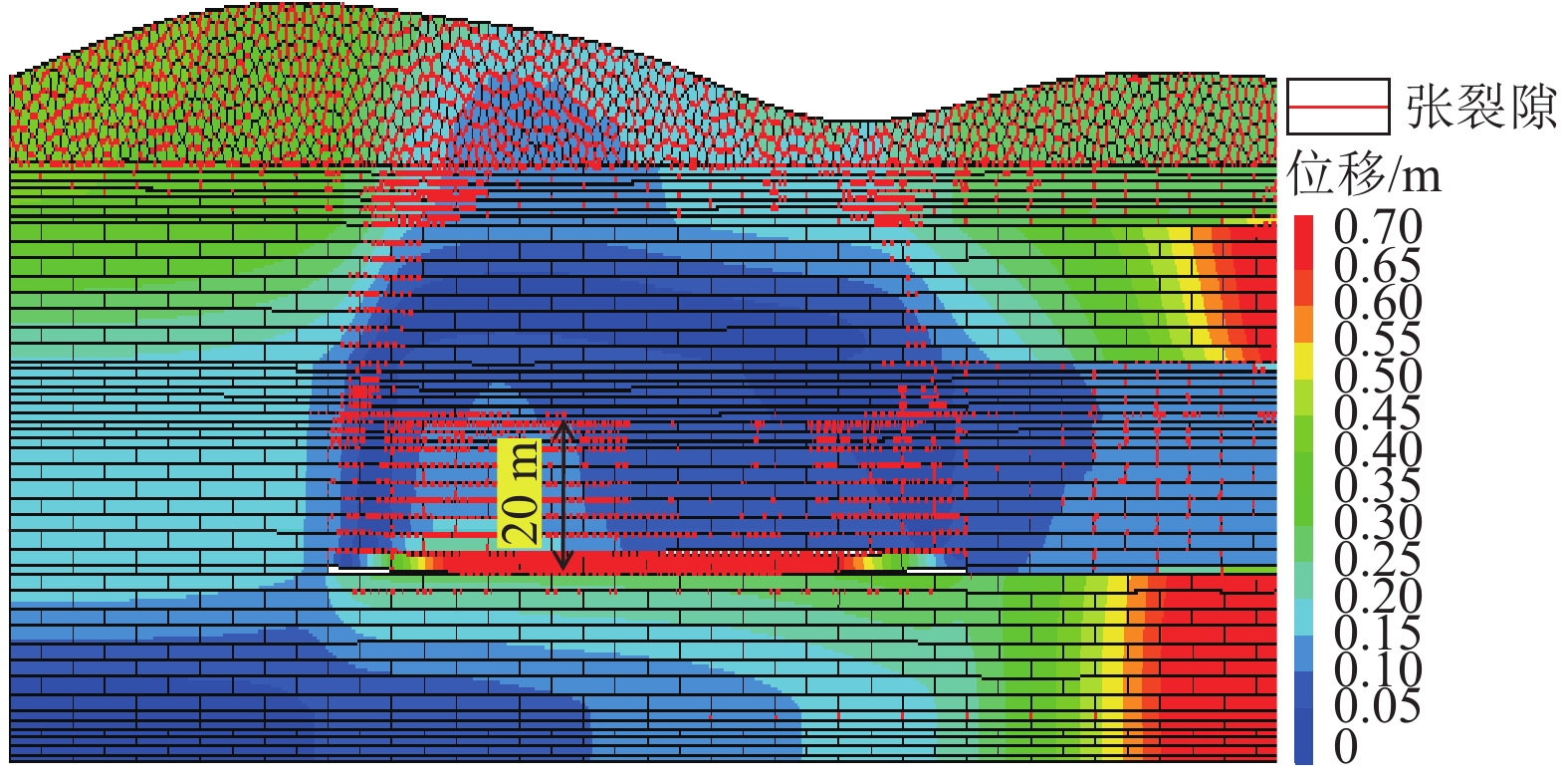The image size is (1568, 780).
Task: Click the yellow 20 m dimension label
Action: (519, 494)
